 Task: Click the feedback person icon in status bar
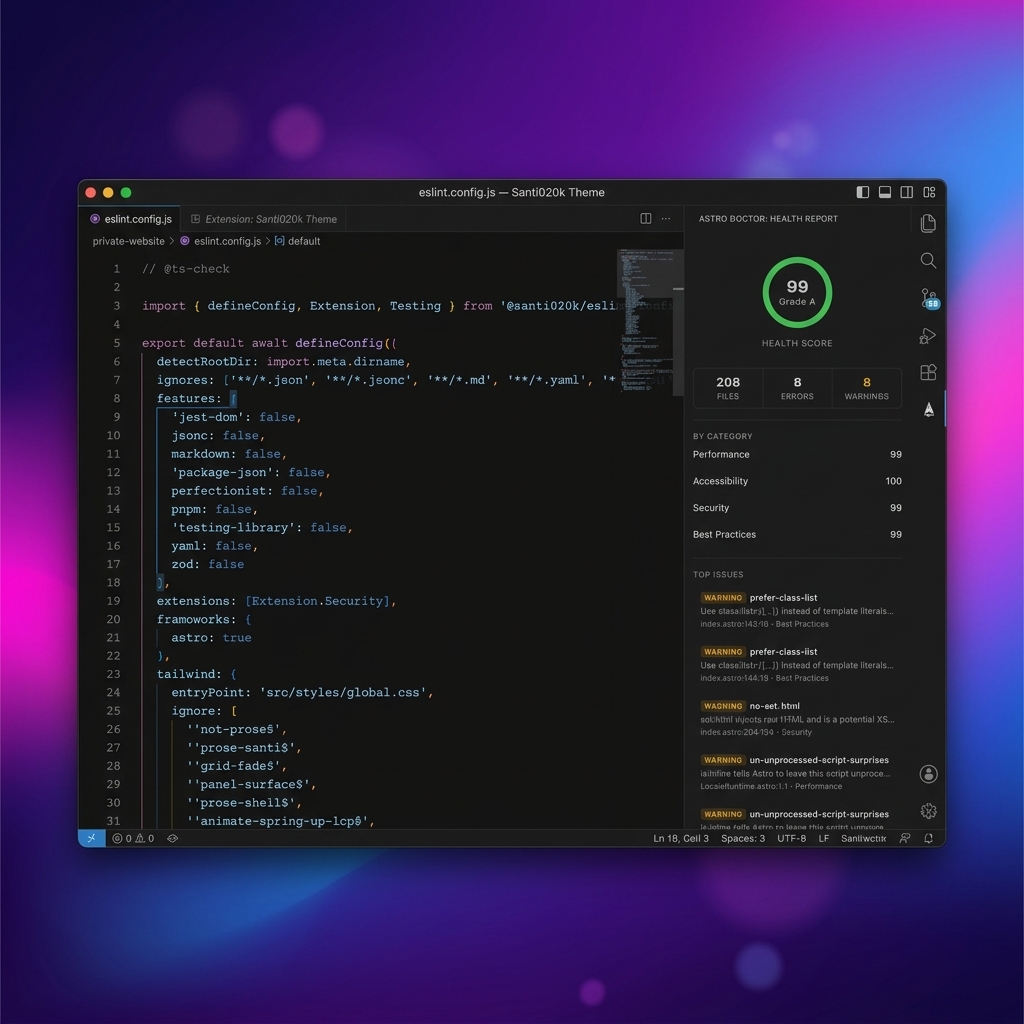click(x=904, y=839)
